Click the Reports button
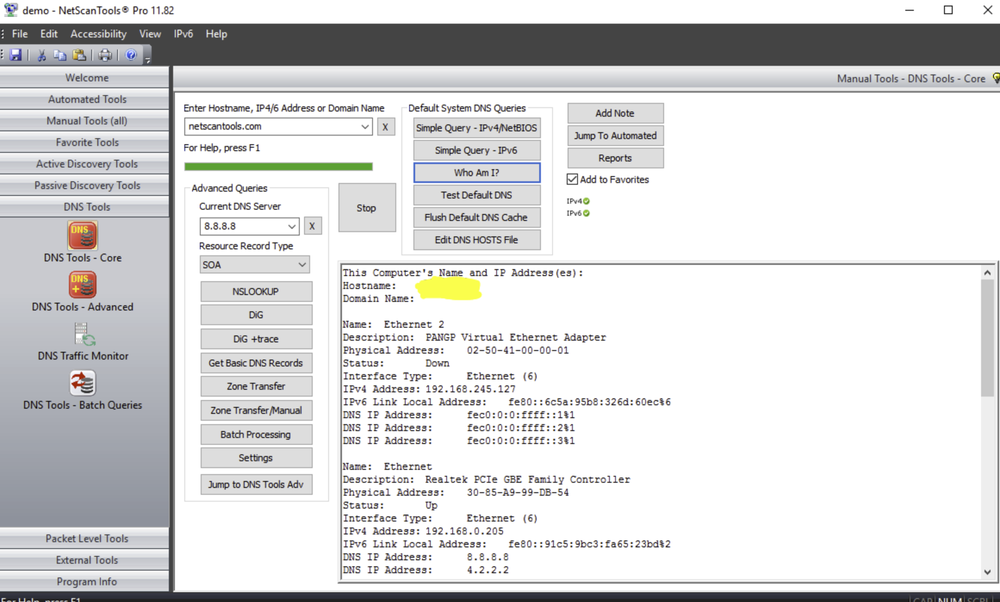Screen dimensions: 1000x602 pos(615,158)
